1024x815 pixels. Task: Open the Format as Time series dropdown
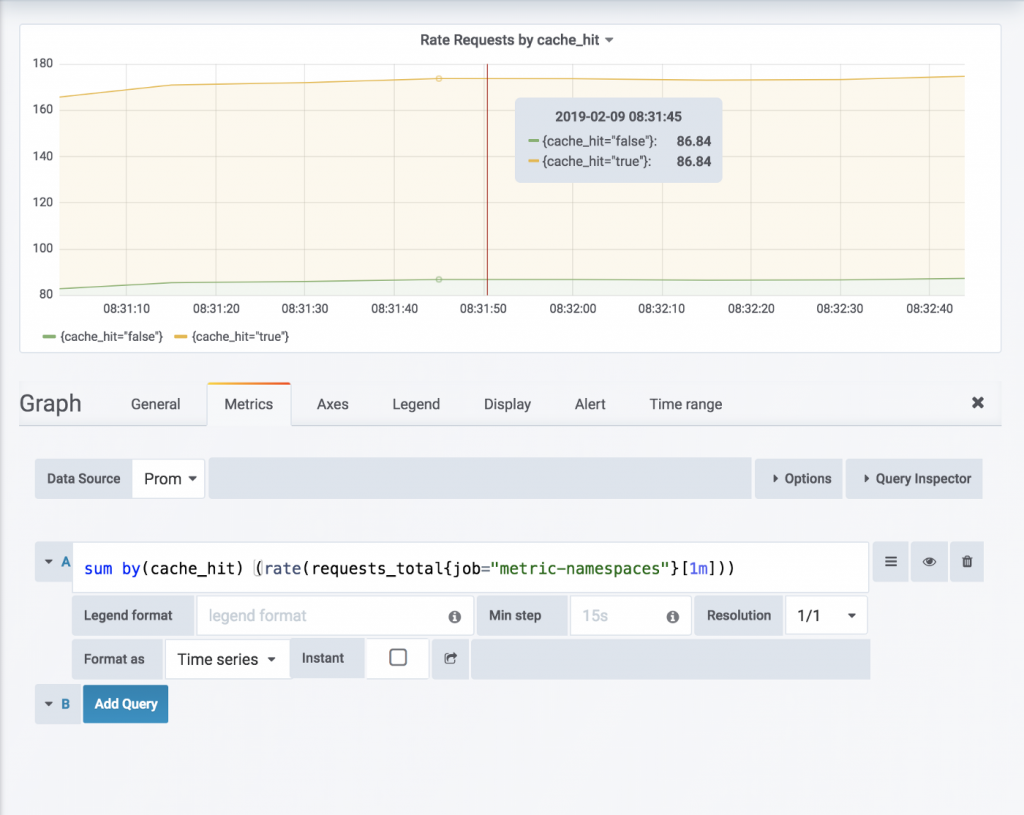click(x=226, y=659)
